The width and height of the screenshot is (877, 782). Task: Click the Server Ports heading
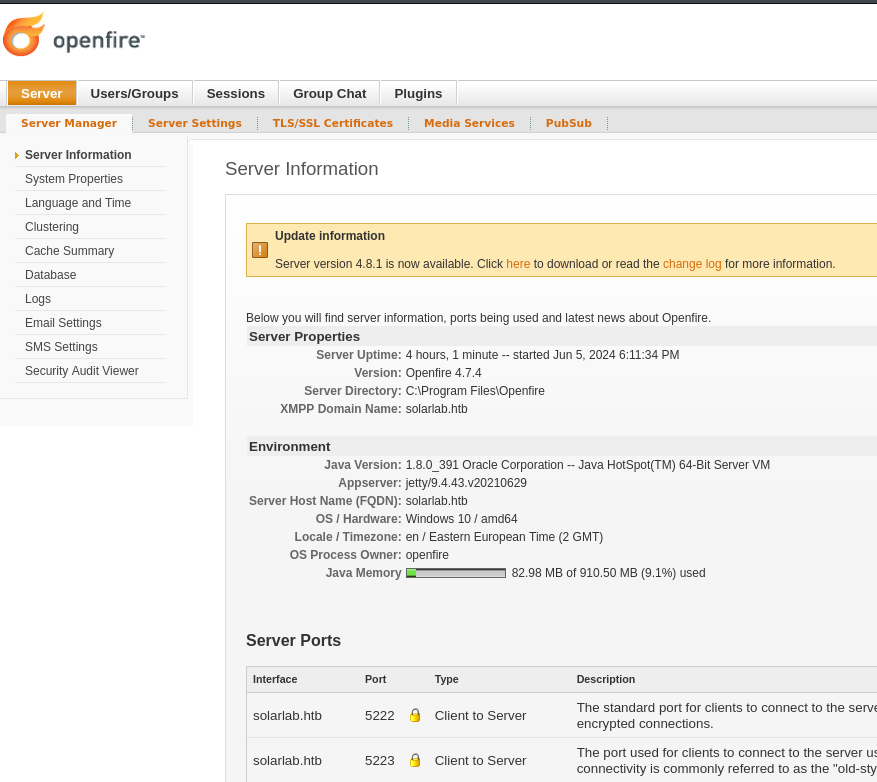pyautogui.click(x=293, y=640)
